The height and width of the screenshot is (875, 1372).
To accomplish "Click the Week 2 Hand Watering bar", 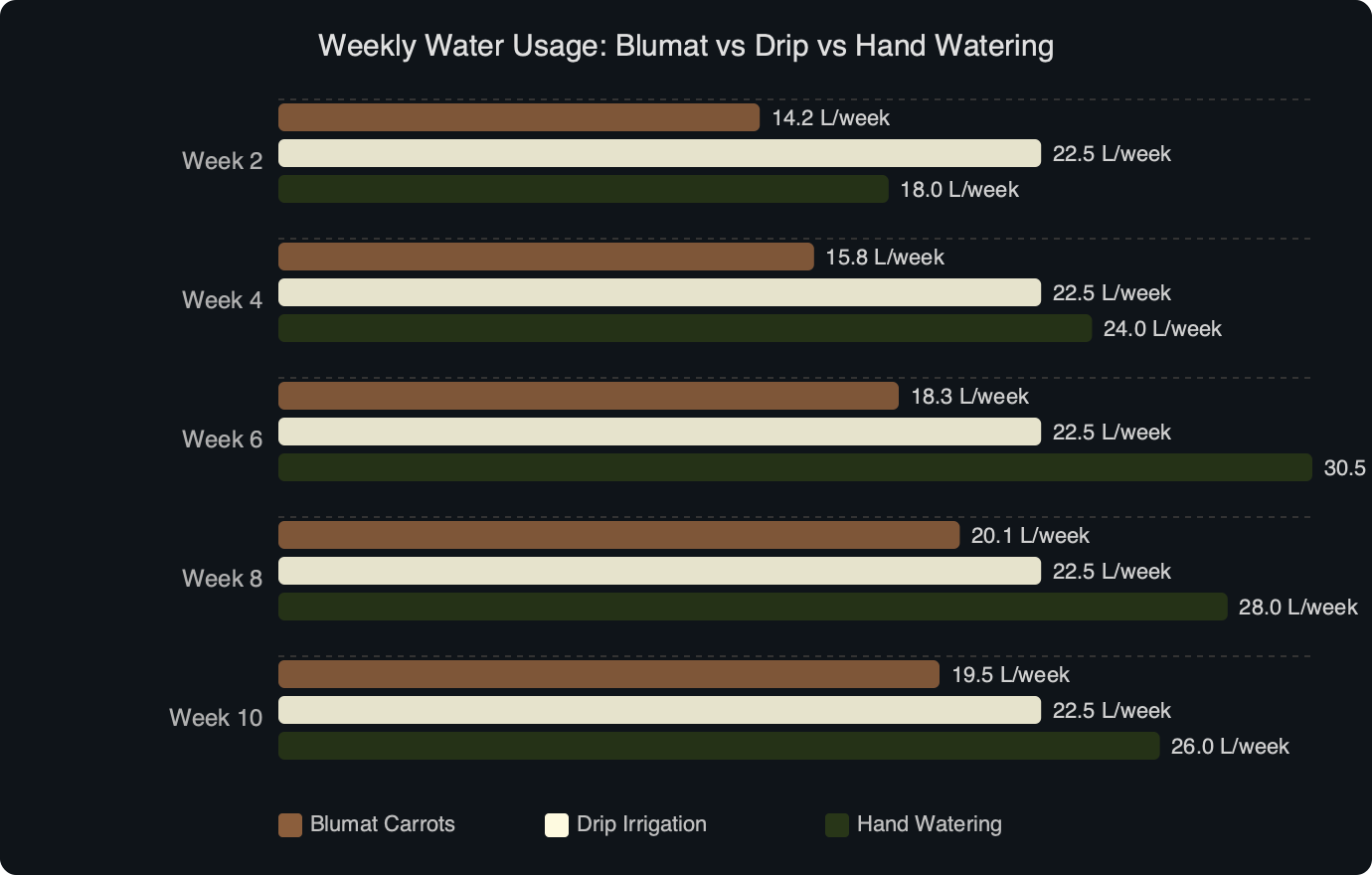I will click(583, 189).
